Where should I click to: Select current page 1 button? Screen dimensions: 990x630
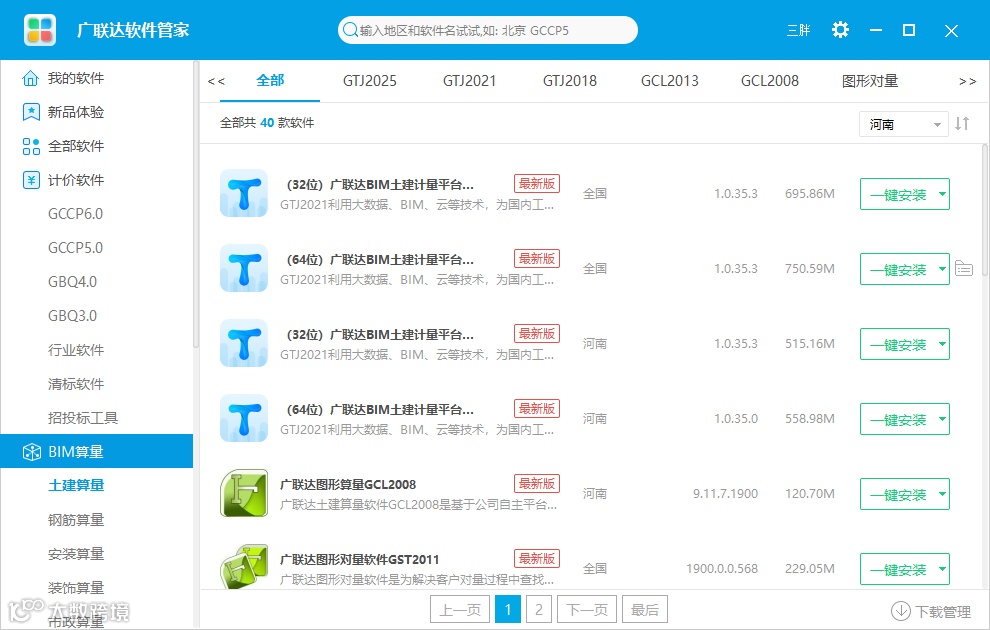click(x=508, y=609)
